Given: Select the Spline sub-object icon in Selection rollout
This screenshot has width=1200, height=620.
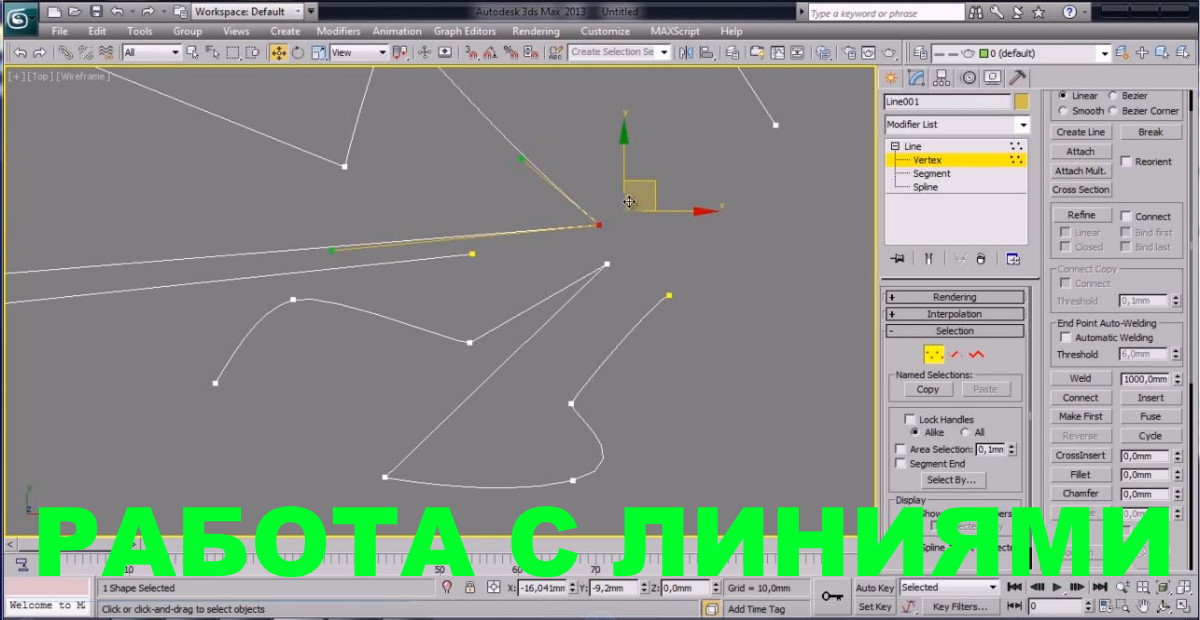Looking at the screenshot, I should tap(976, 354).
